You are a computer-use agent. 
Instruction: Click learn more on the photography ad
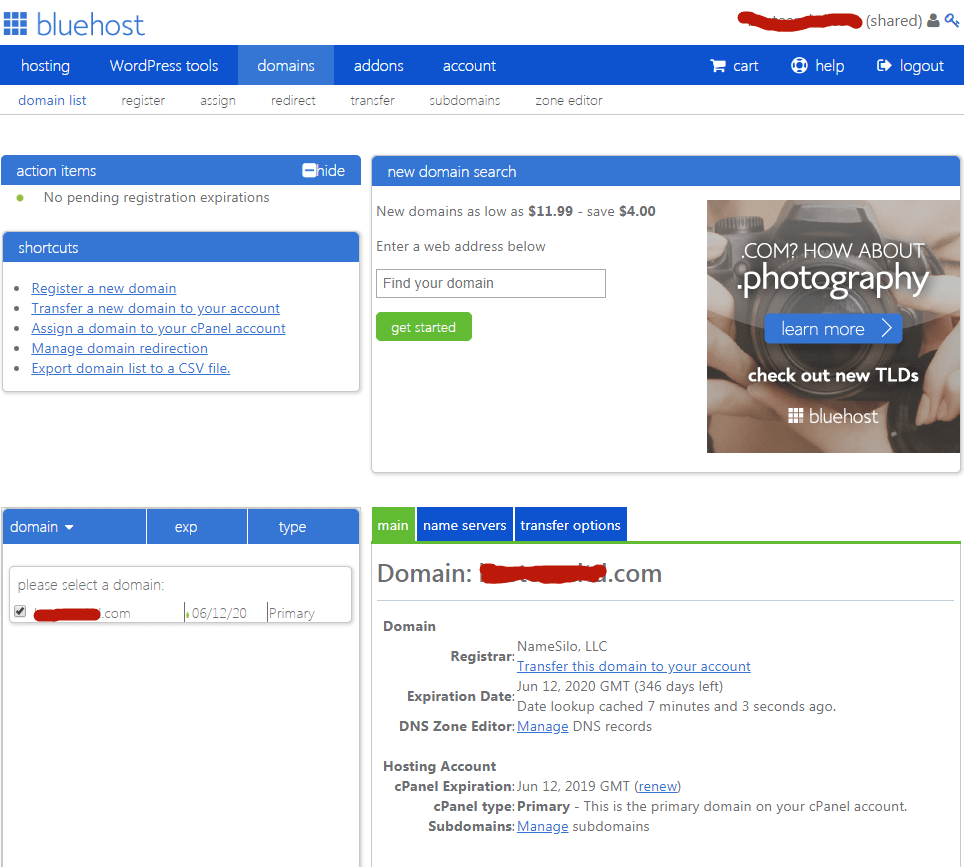pos(833,329)
